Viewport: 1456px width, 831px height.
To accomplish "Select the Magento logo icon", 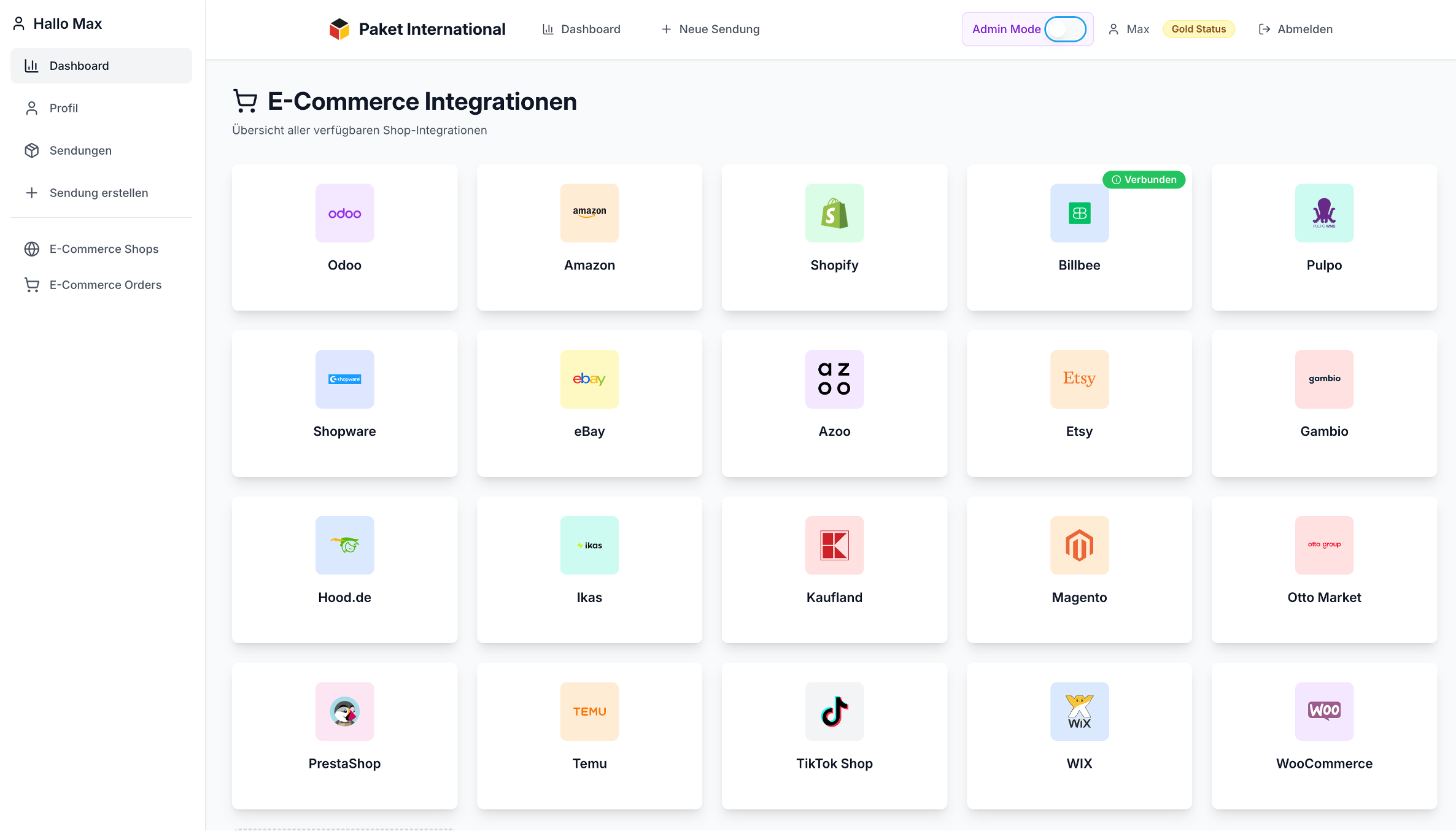I will 1079,546.
